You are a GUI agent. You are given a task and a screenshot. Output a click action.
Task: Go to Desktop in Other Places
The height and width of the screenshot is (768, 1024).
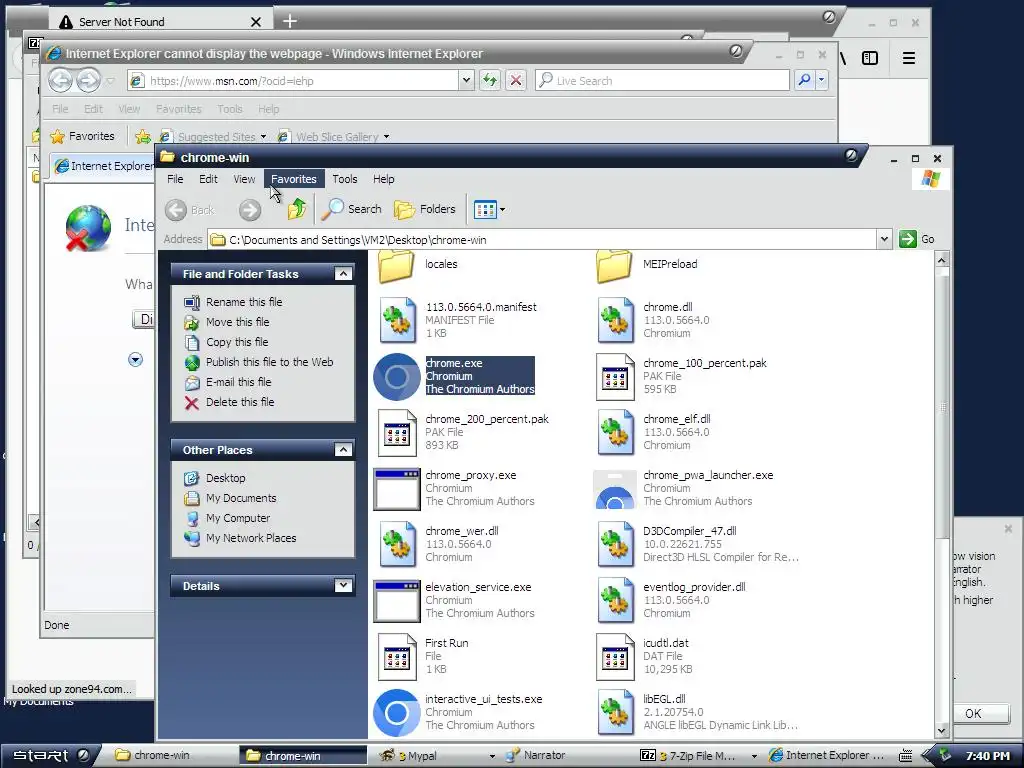click(x=225, y=478)
